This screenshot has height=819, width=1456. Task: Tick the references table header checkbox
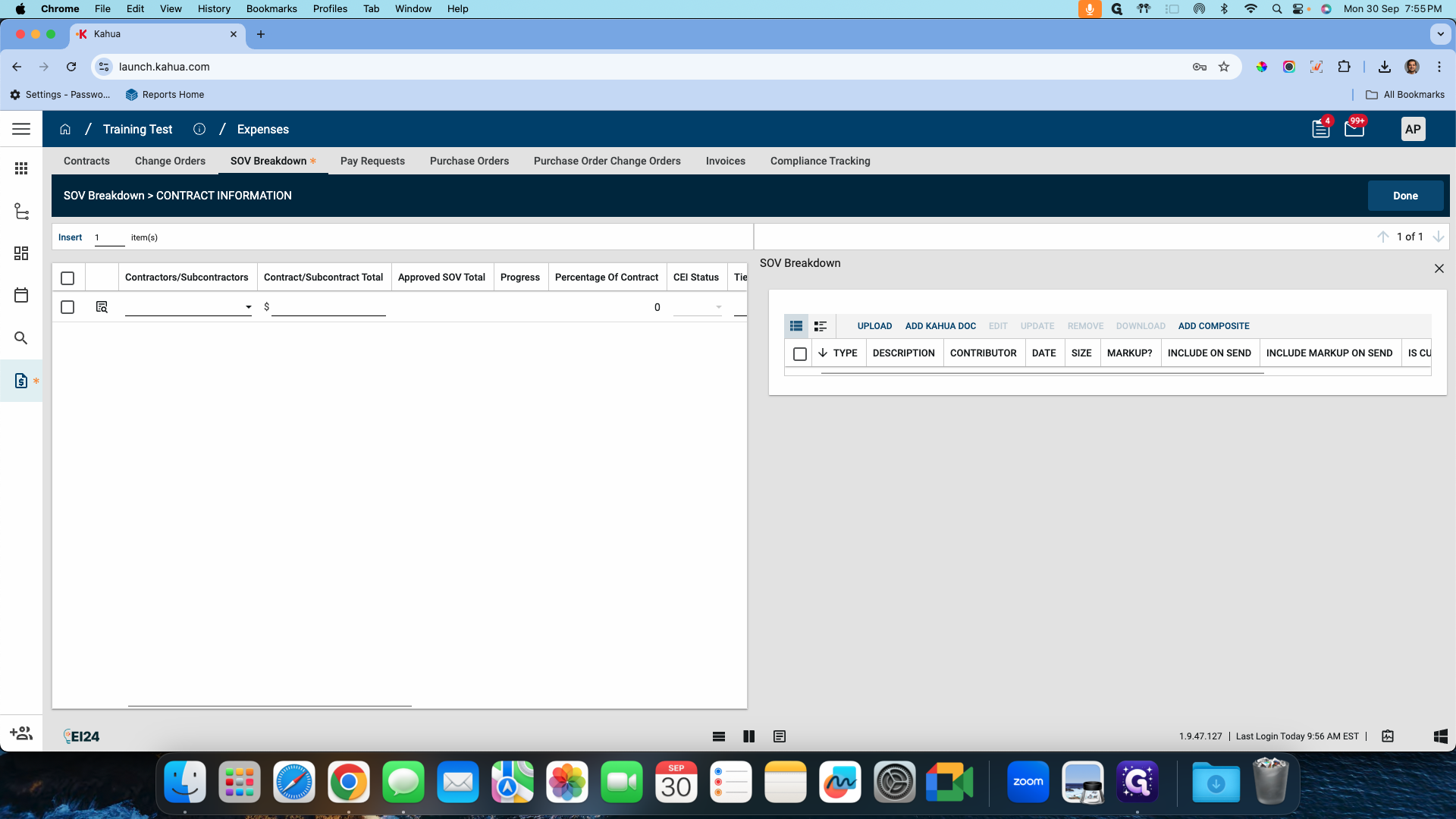pyautogui.click(x=800, y=354)
